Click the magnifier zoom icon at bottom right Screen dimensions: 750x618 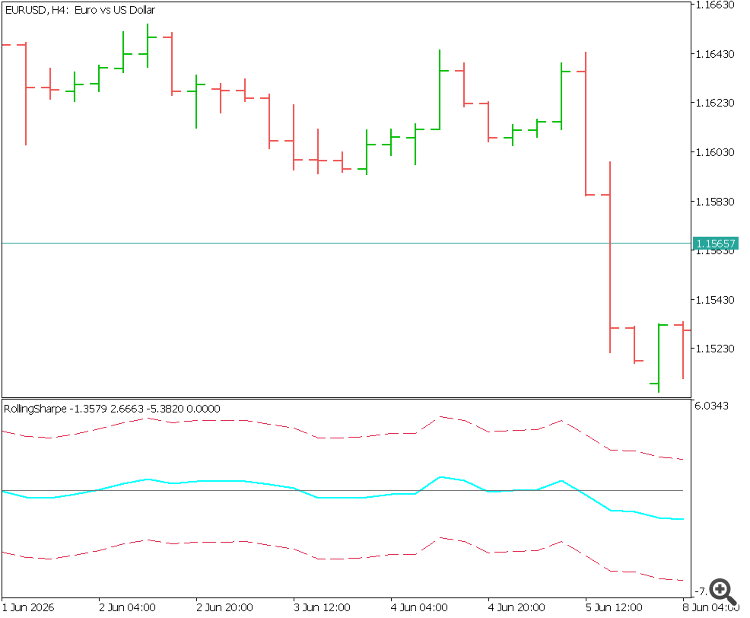pos(723,592)
